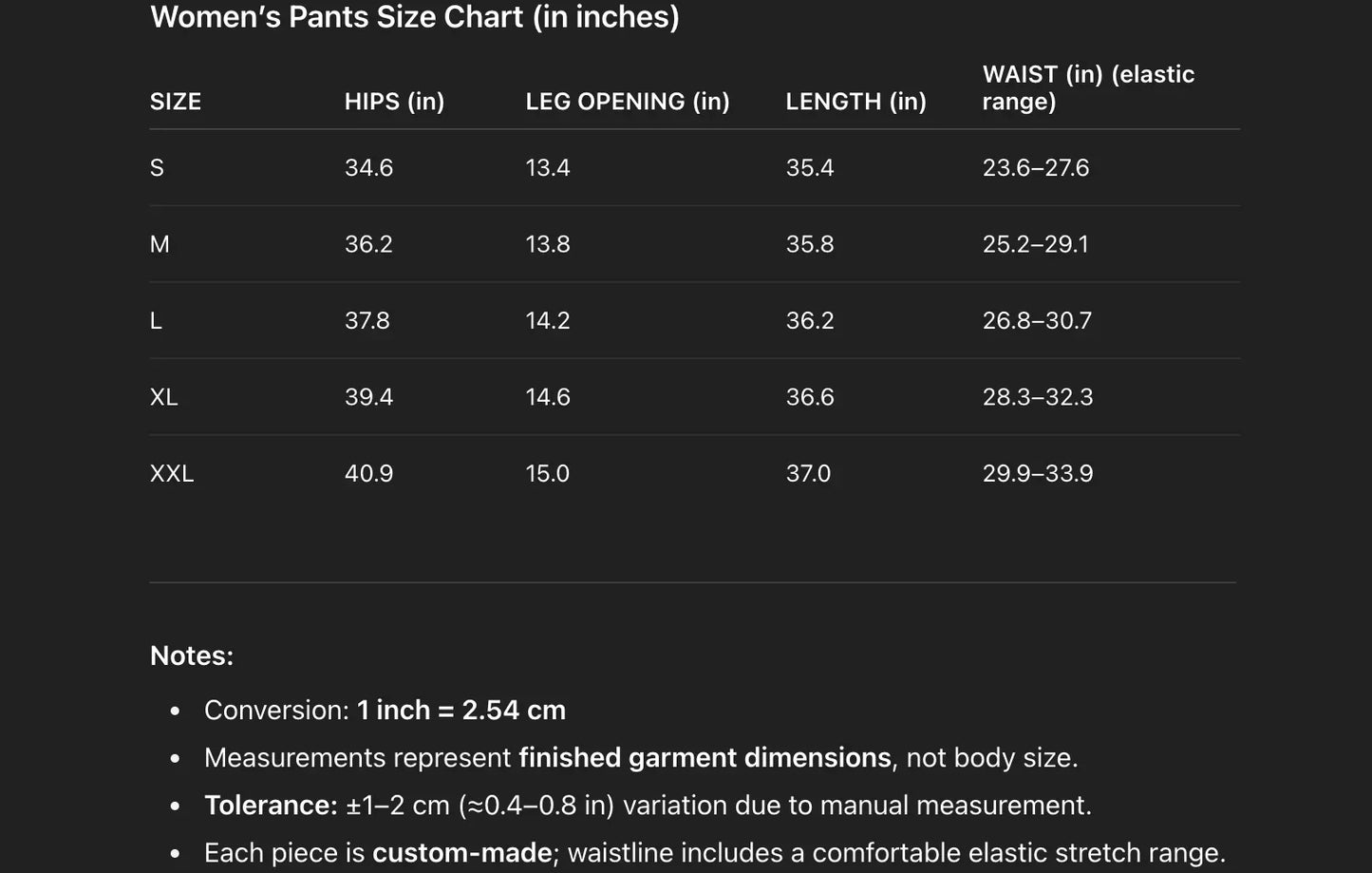Image resolution: width=1372 pixels, height=873 pixels.
Task: Click the Notes heading
Action: tap(192, 655)
